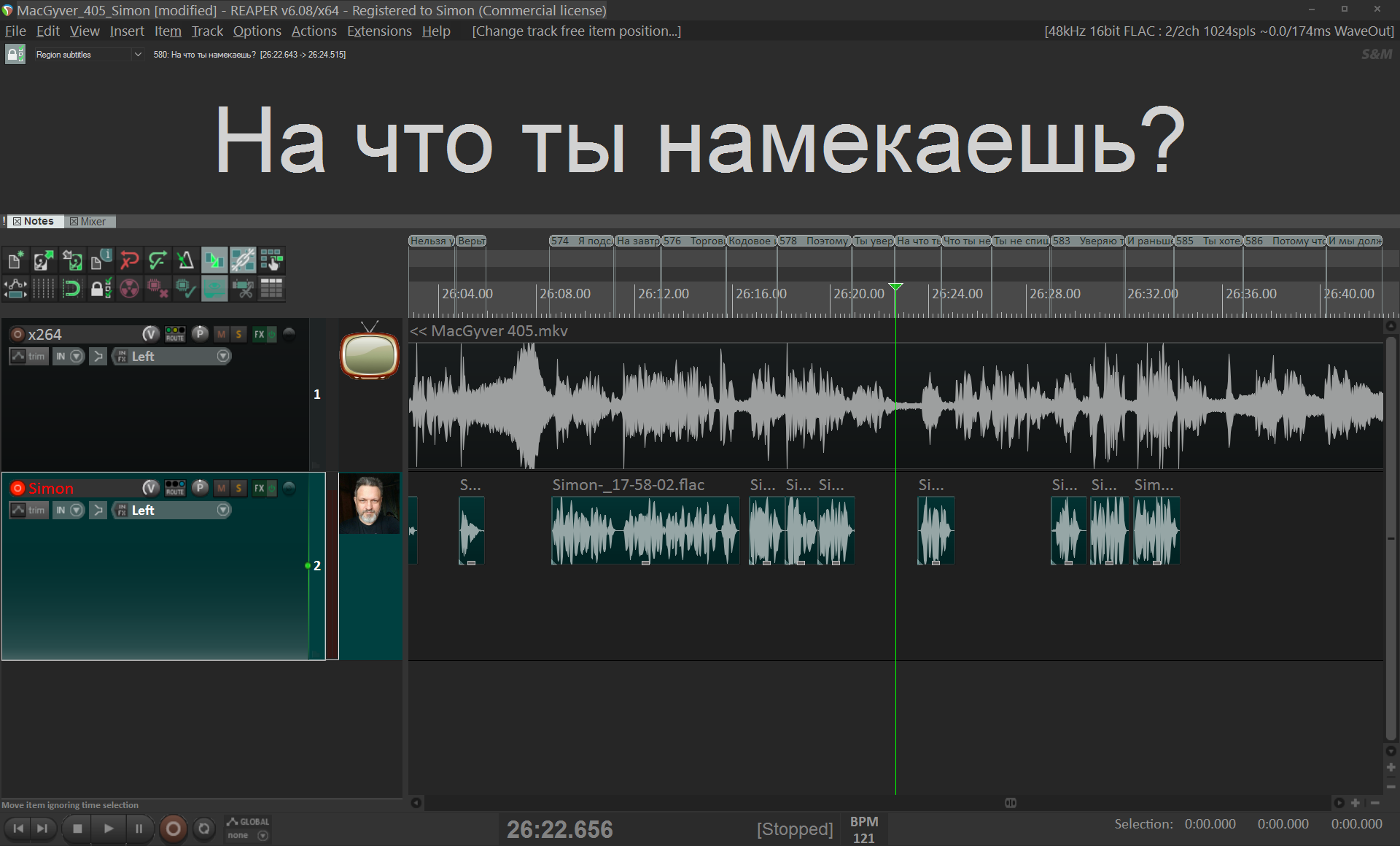
Task: Click the chip with X icon
Action: [157, 289]
